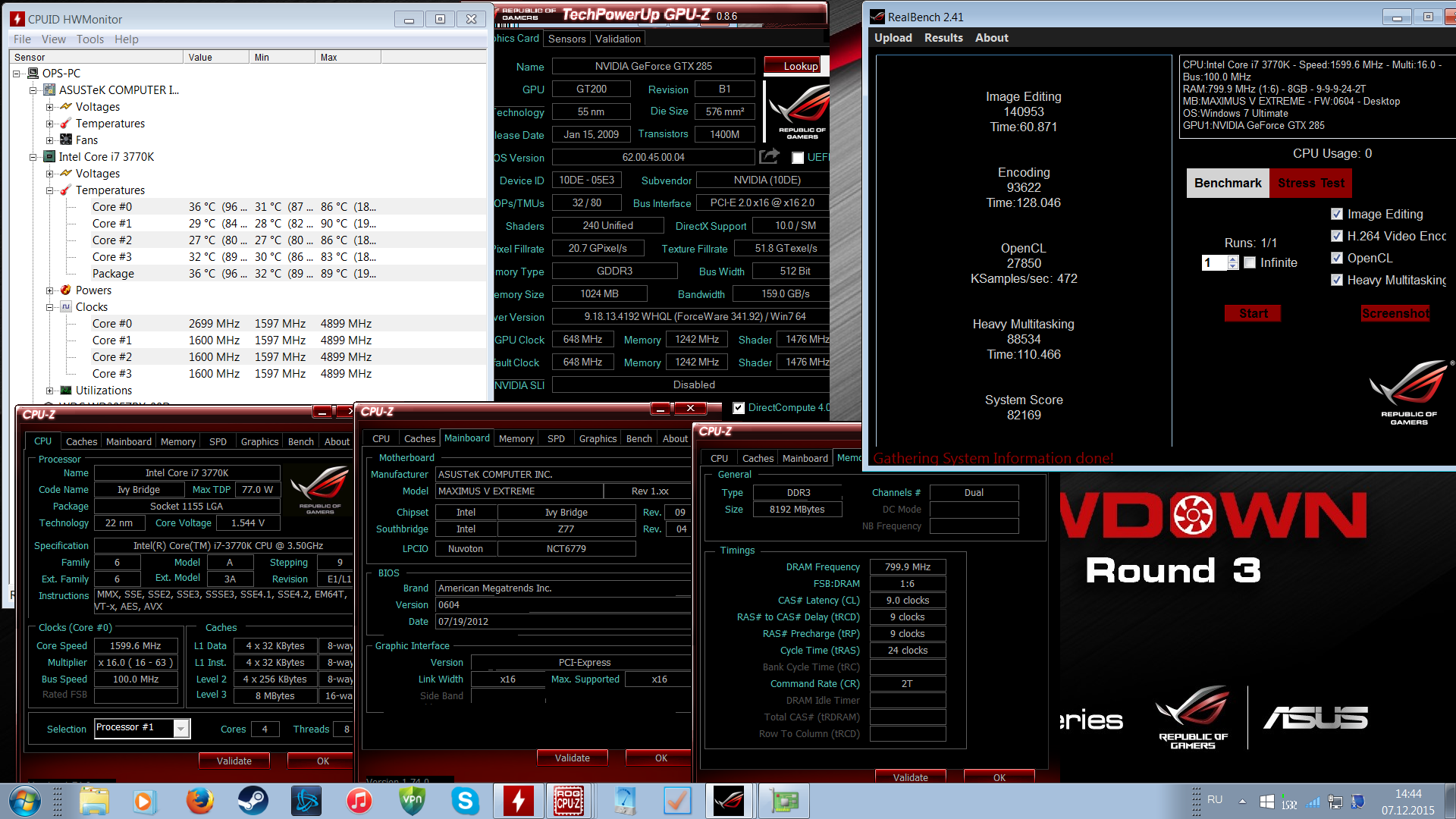The height and width of the screenshot is (819, 1456).
Task: Open the VPN shield app on the taskbar
Action: (x=412, y=801)
